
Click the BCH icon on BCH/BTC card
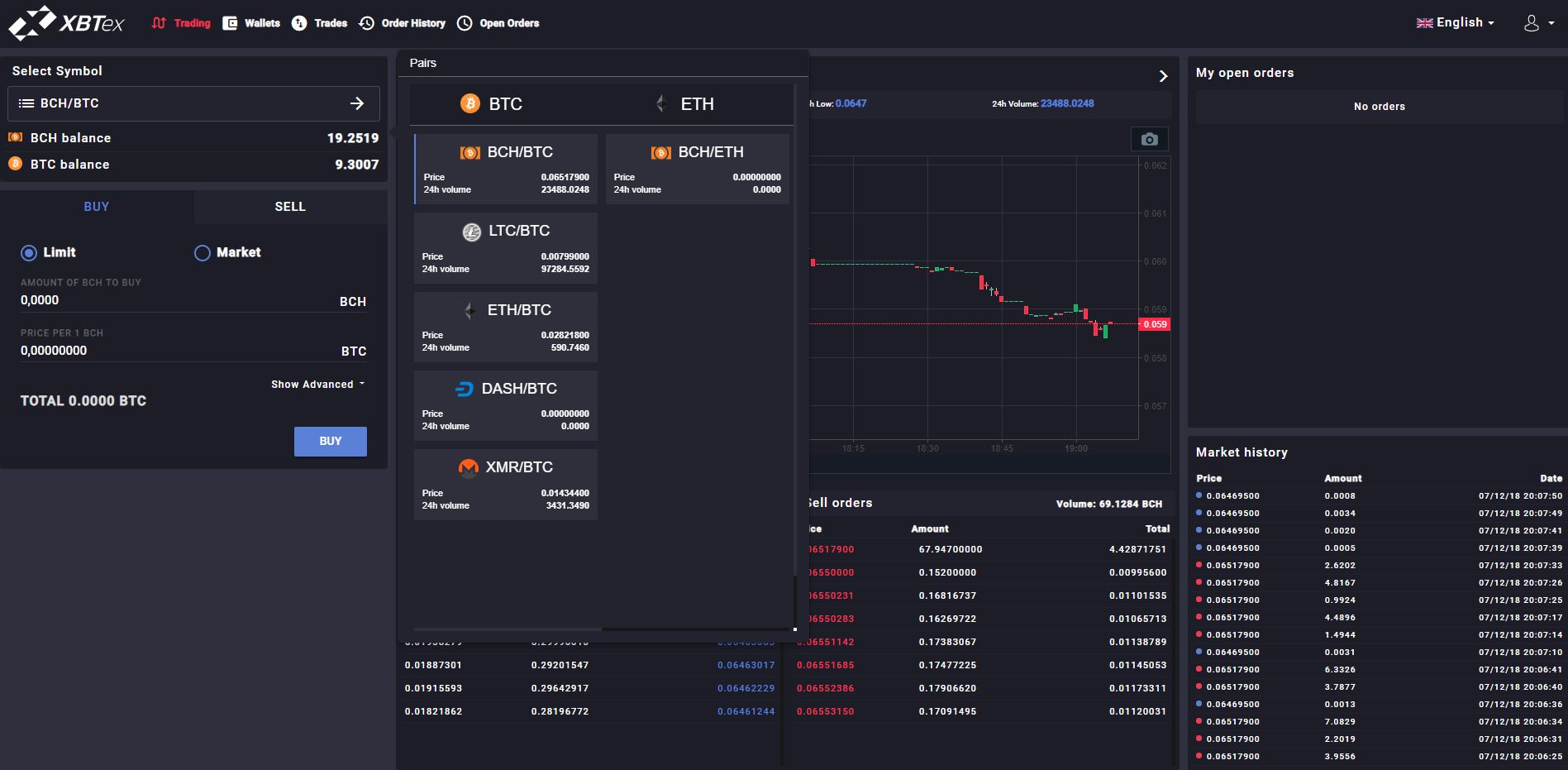pyautogui.click(x=470, y=152)
